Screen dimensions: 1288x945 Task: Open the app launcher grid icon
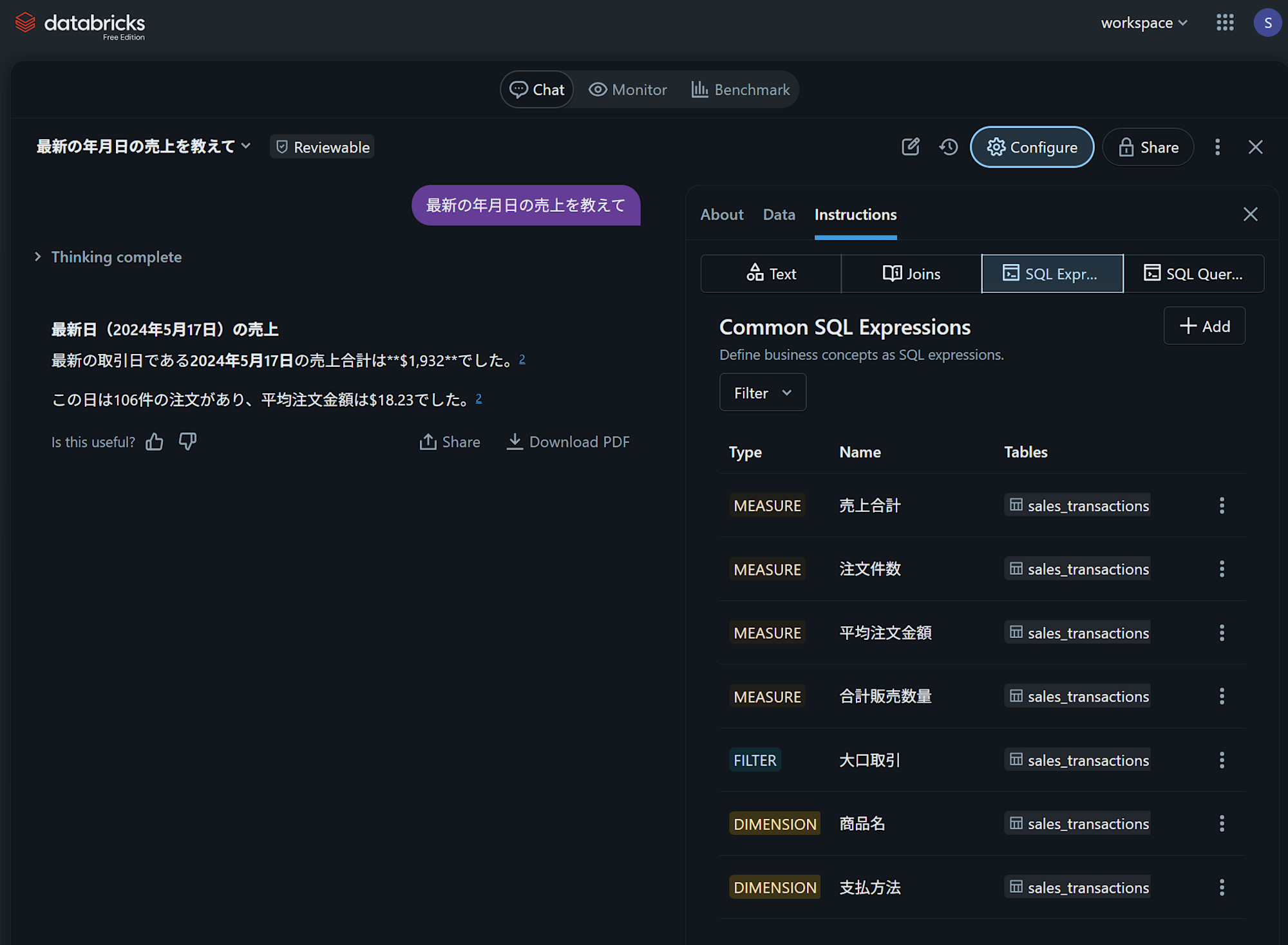point(1225,23)
